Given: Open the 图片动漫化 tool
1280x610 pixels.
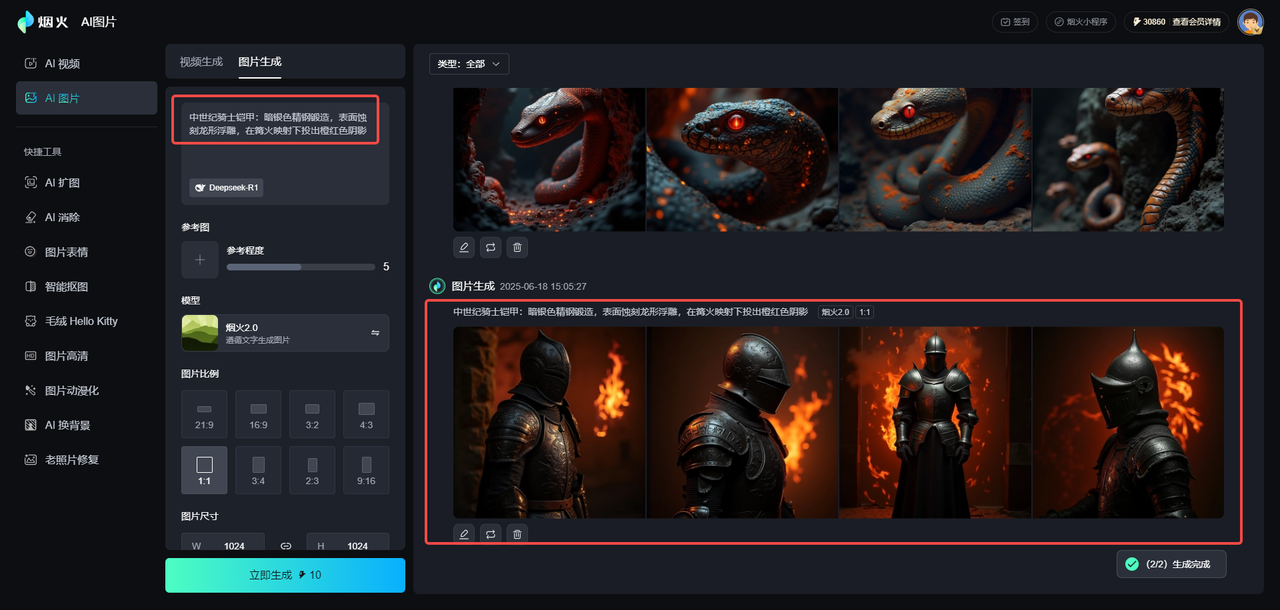Looking at the screenshot, I should pos(86,390).
